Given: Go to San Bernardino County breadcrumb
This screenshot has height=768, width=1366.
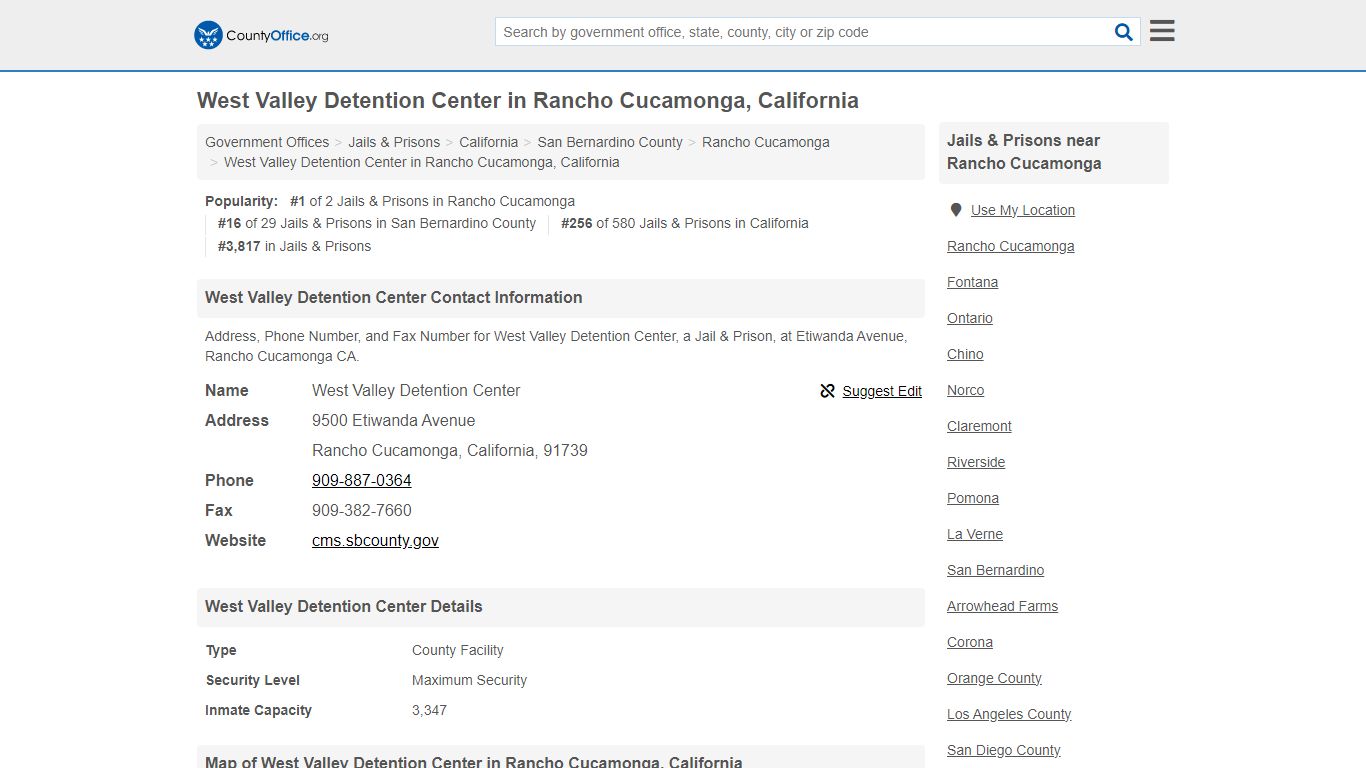Looking at the screenshot, I should click(610, 142).
